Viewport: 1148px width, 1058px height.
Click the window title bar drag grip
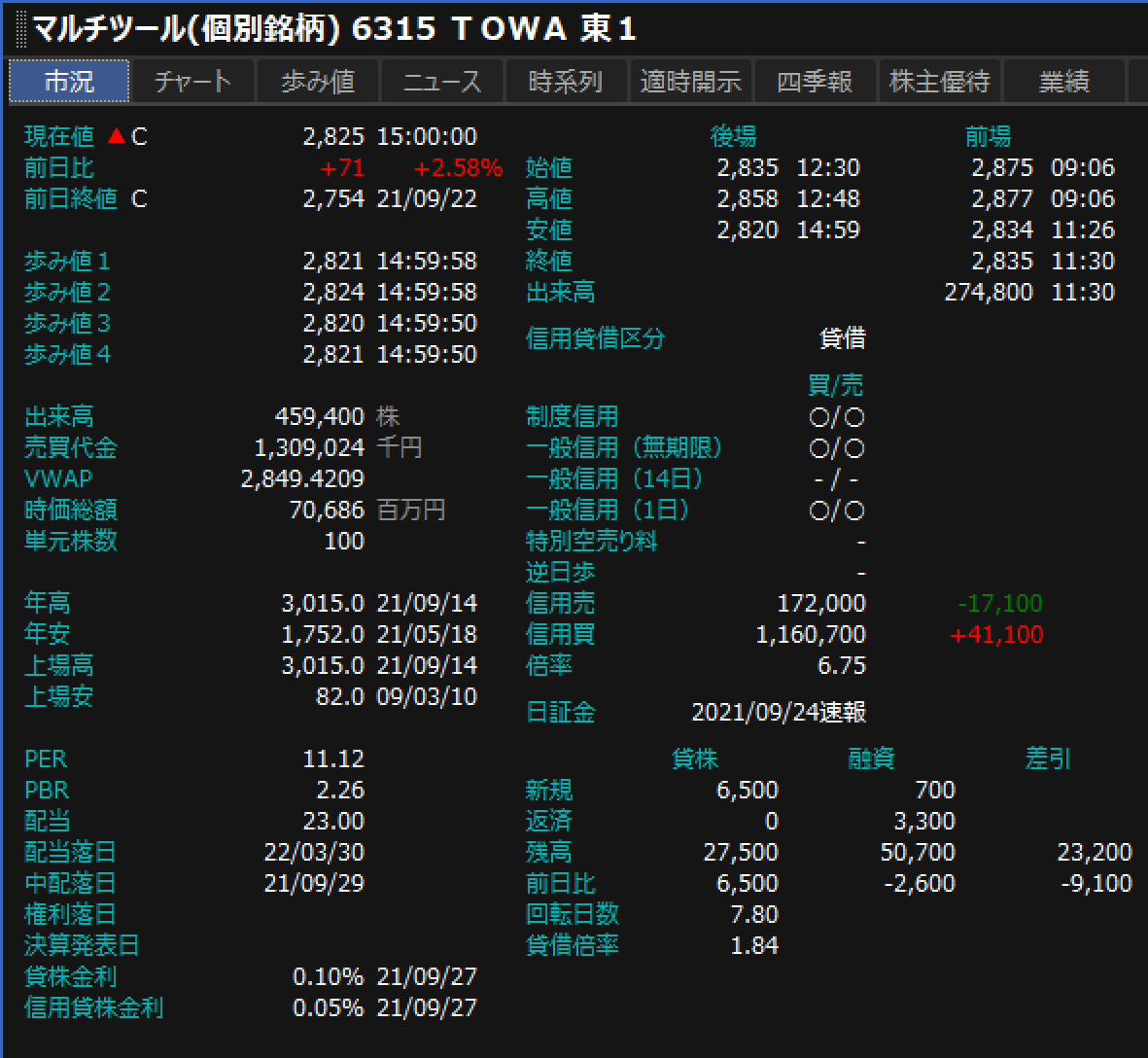point(20,29)
